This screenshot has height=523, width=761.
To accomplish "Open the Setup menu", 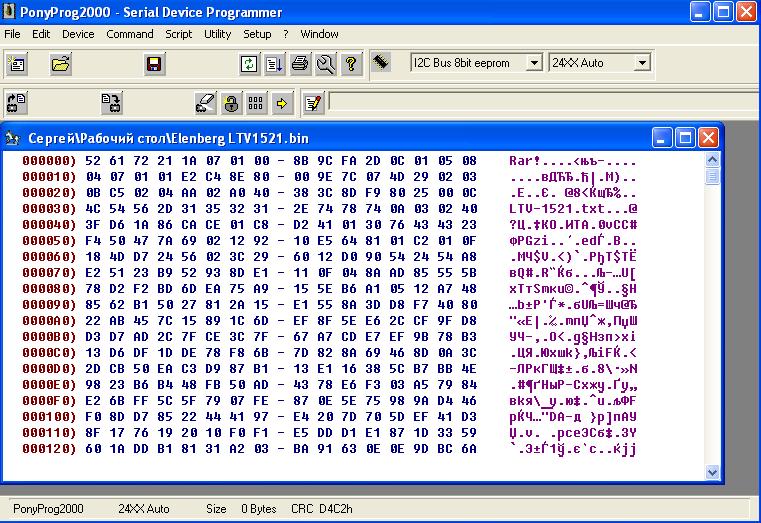I will [257, 34].
